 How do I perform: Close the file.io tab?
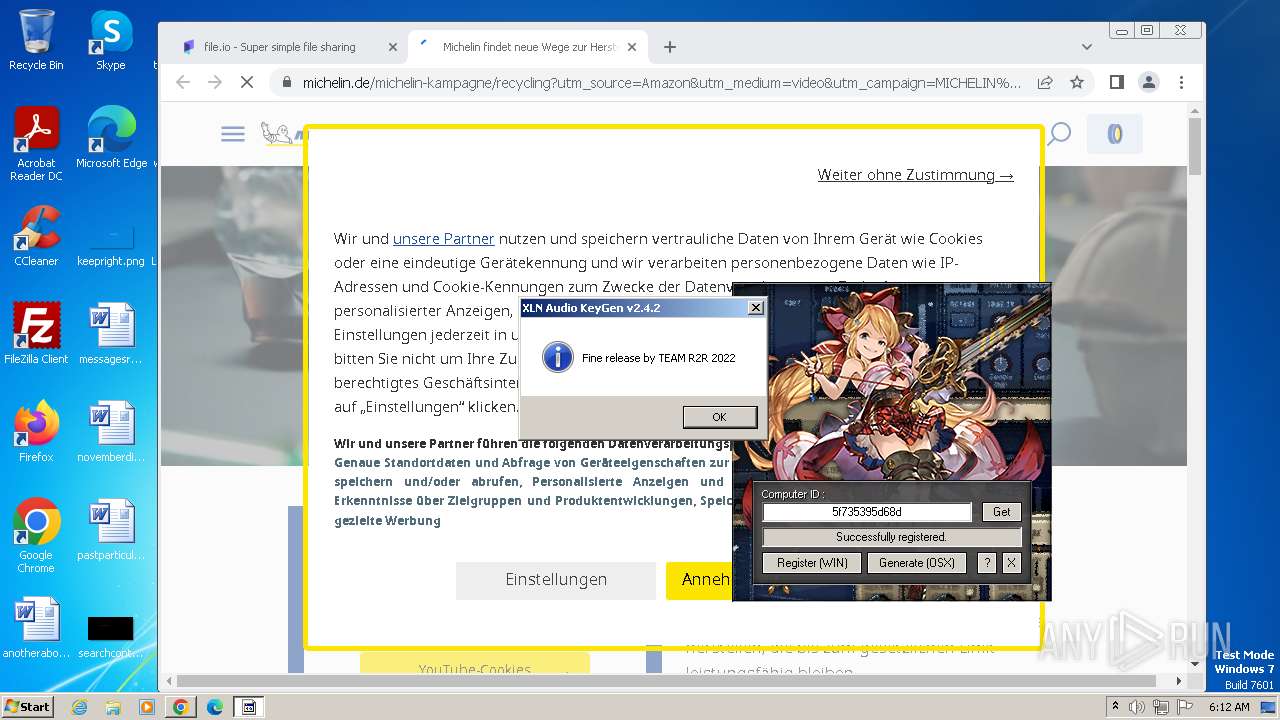tap(392, 47)
